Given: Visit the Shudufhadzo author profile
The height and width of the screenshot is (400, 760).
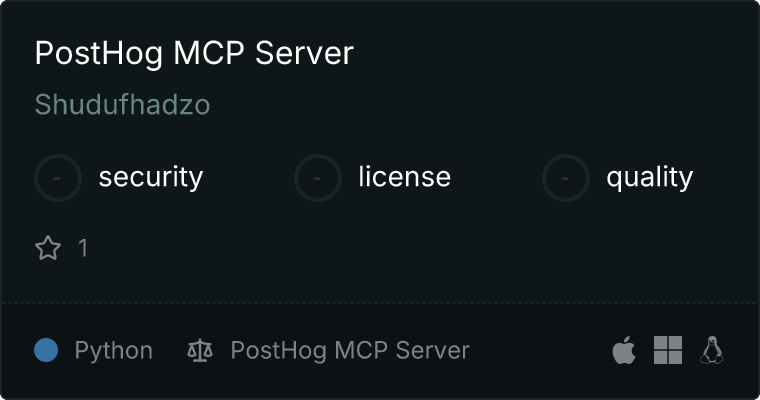Looking at the screenshot, I should tap(123, 104).
